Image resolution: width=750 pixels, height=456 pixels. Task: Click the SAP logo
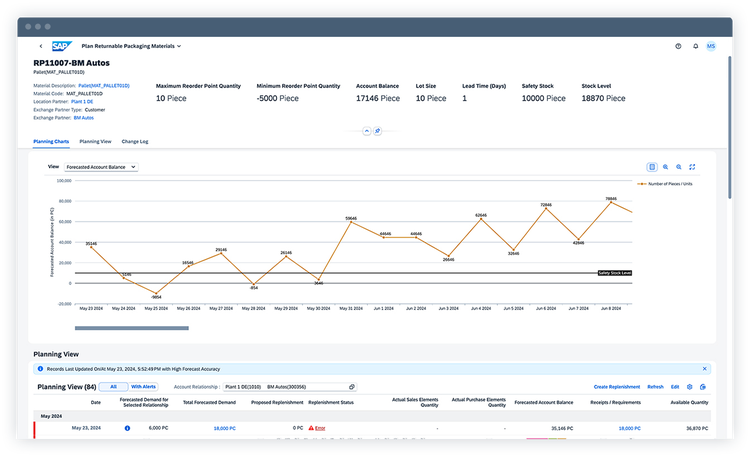pyautogui.click(x=62, y=46)
